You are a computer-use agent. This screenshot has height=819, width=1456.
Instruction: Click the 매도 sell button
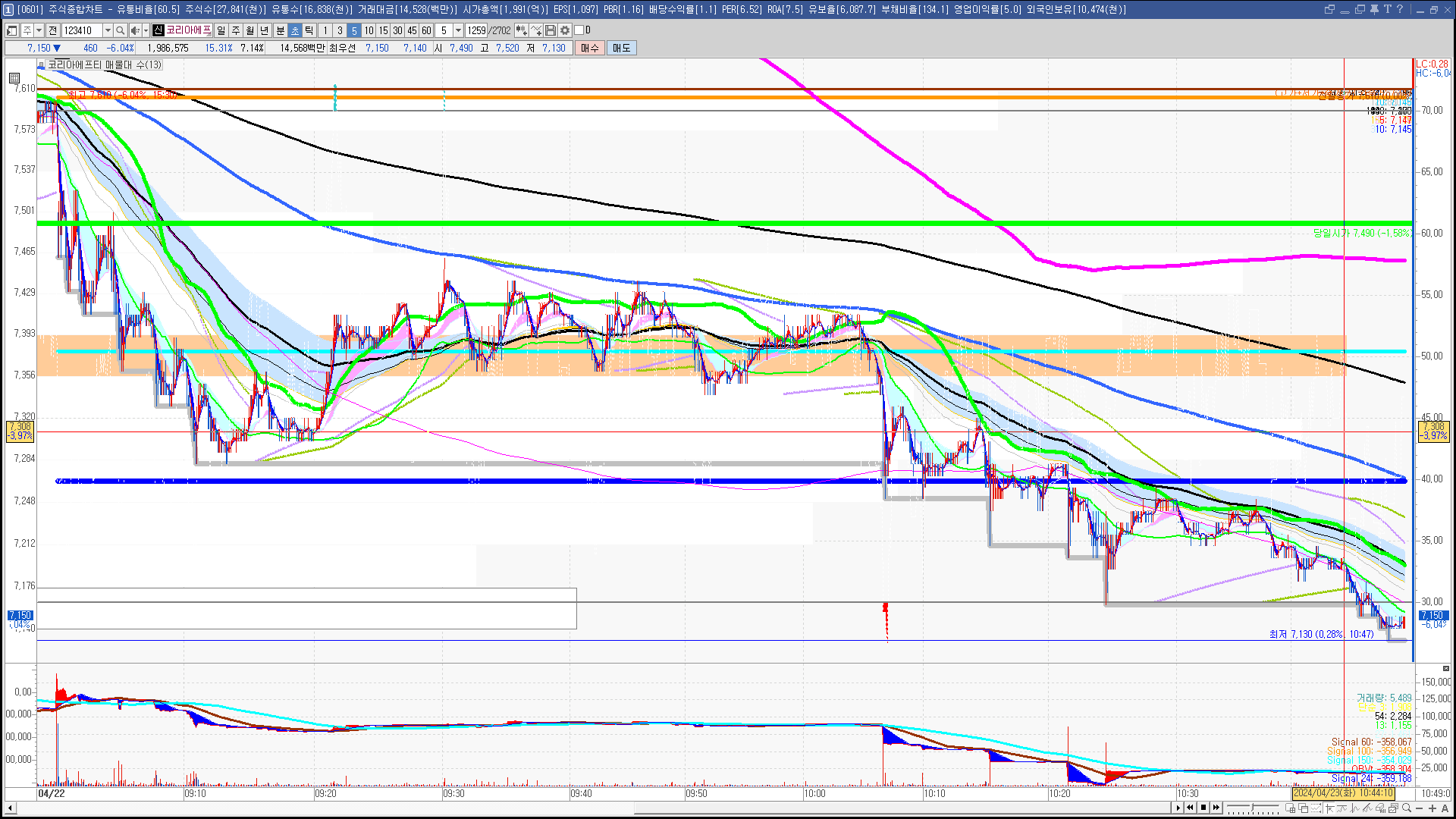click(621, 48)
